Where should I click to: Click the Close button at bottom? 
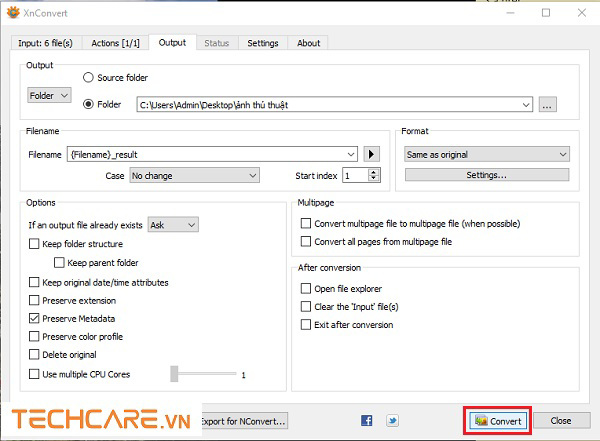(x=561, y=421)
